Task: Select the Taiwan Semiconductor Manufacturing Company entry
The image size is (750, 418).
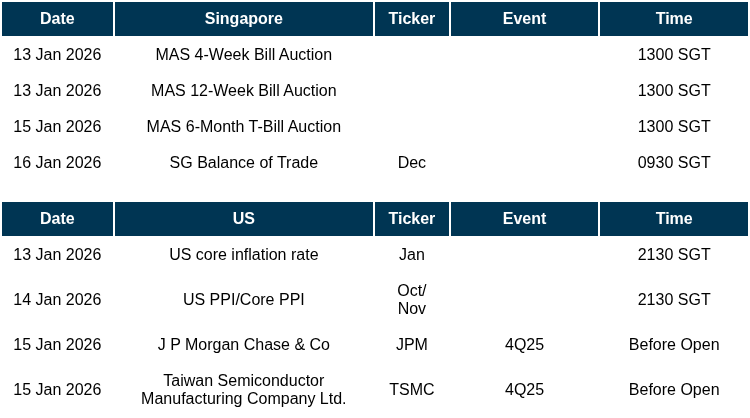Action: (x=243, y=390)
